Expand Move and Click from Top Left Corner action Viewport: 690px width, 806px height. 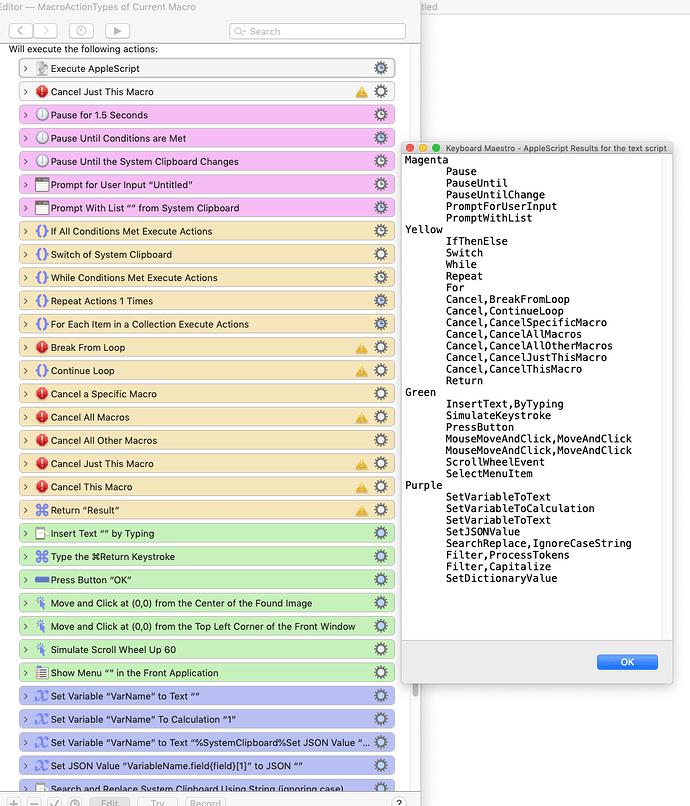[x=26, y=626]
